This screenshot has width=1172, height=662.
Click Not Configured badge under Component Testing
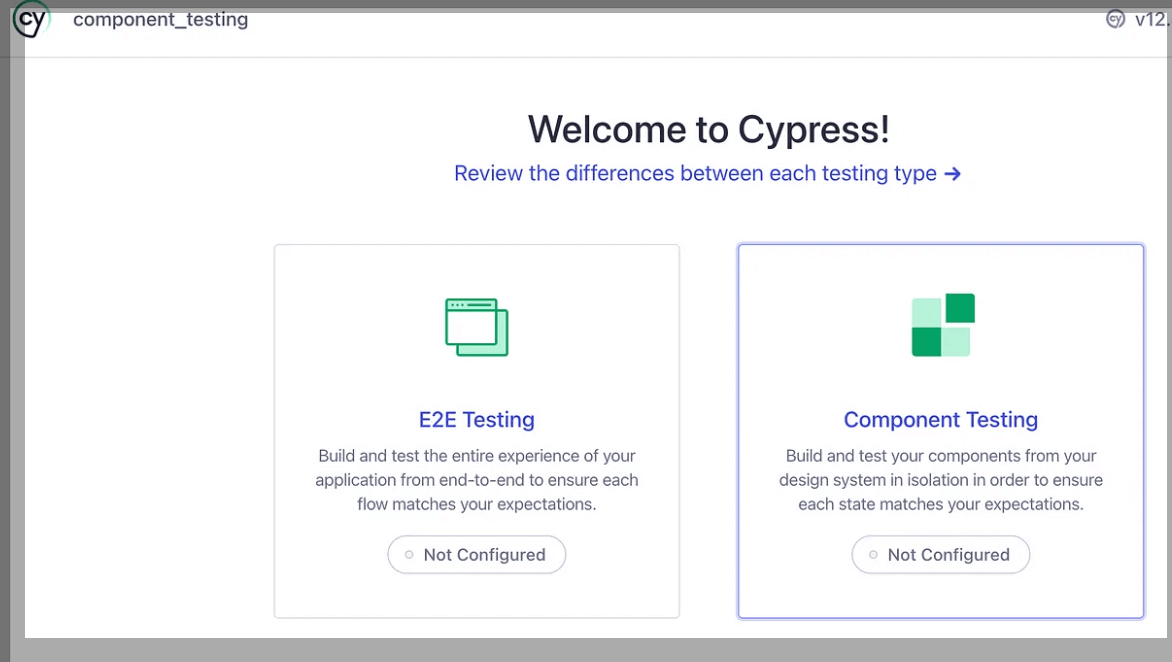click(x=941, y=554)
